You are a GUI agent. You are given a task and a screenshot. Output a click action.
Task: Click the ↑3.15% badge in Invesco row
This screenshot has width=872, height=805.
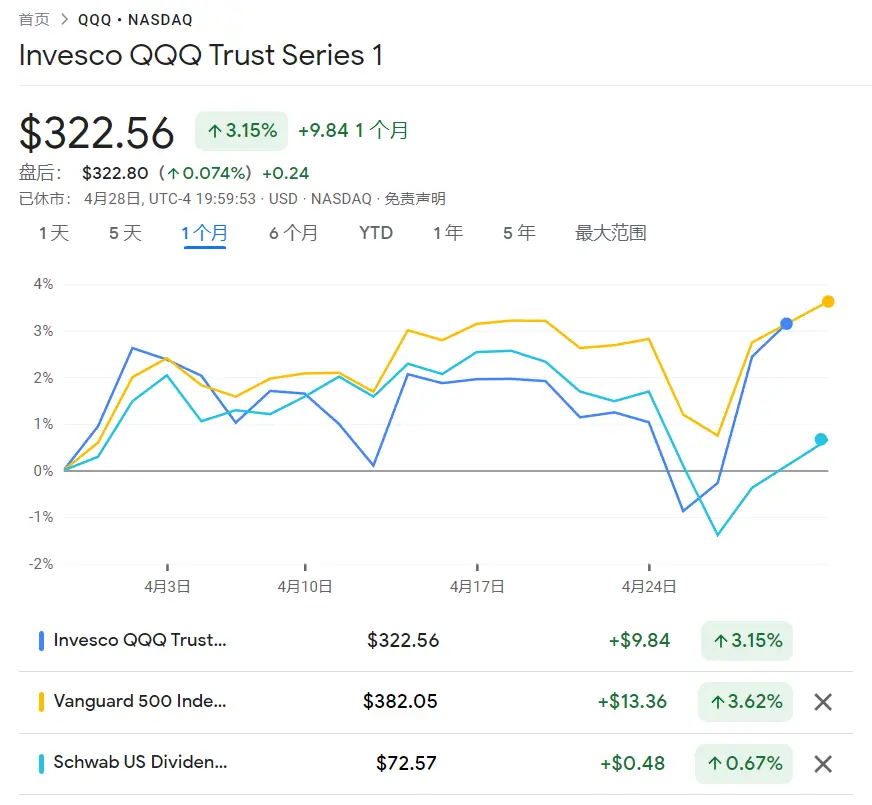pyautogui.click(x=747, y=640)
